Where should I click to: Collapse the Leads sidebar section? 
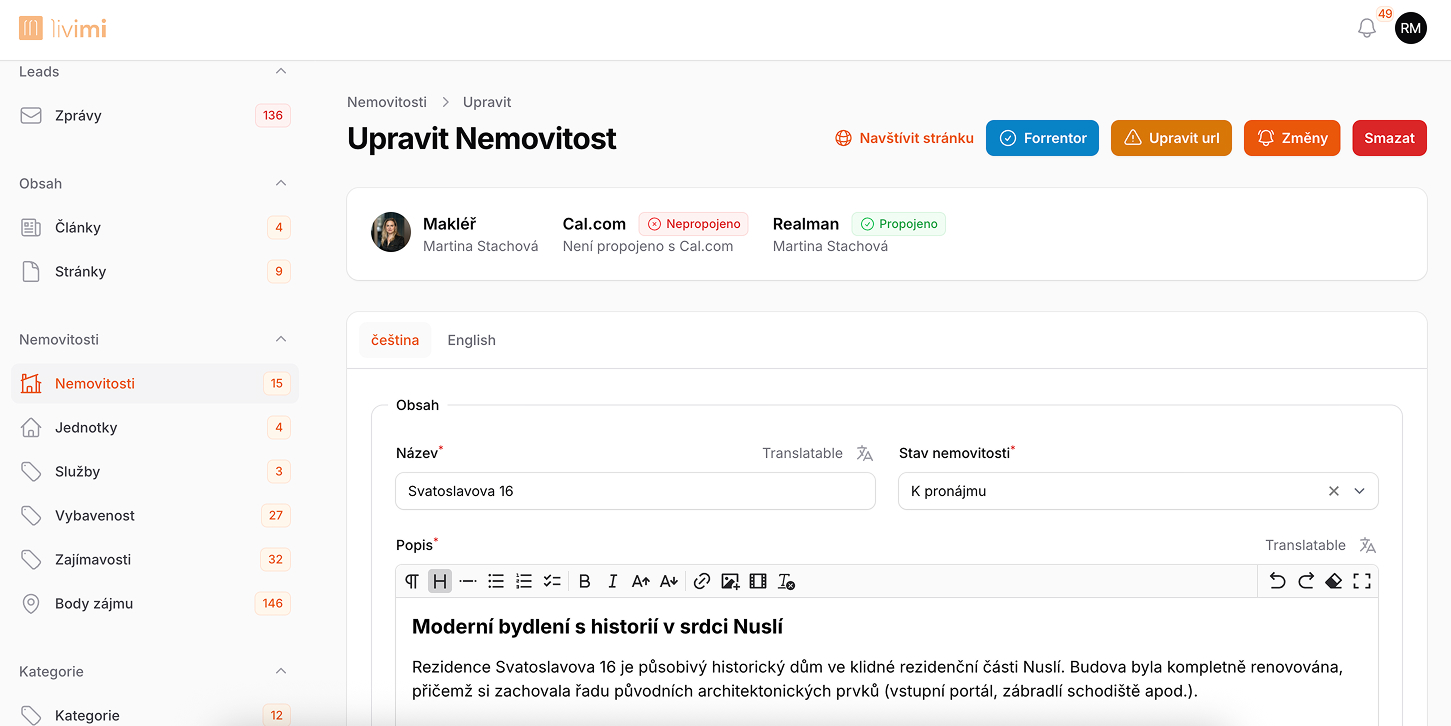click(281, 71)
